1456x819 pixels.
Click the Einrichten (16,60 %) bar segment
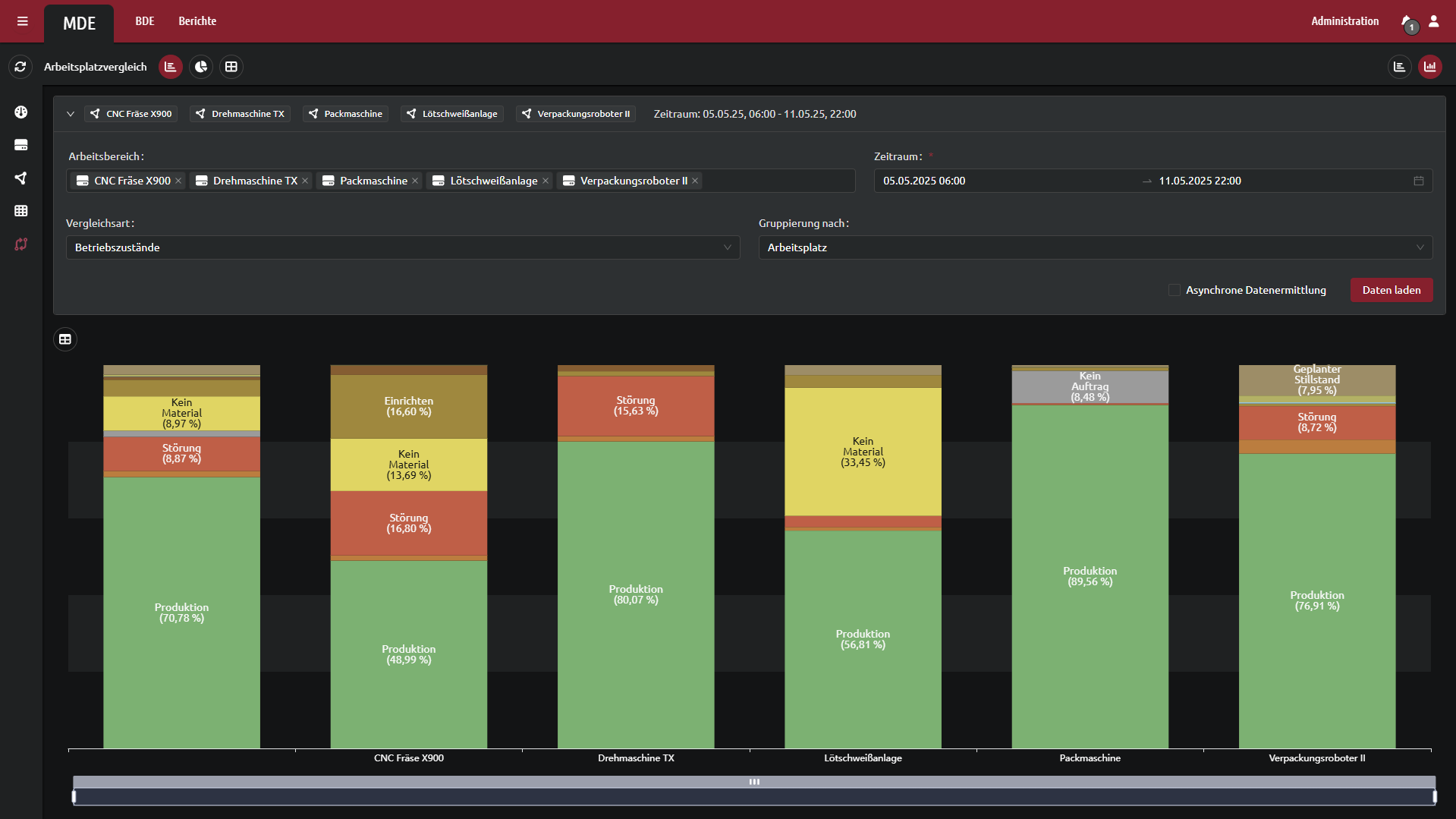click(x=409, y=406)
